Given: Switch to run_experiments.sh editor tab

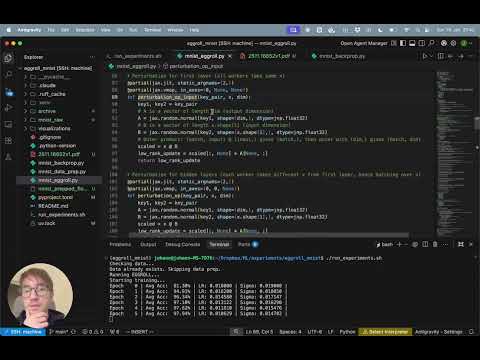Looking at the screenshot, I should click(x=135, y=56).
